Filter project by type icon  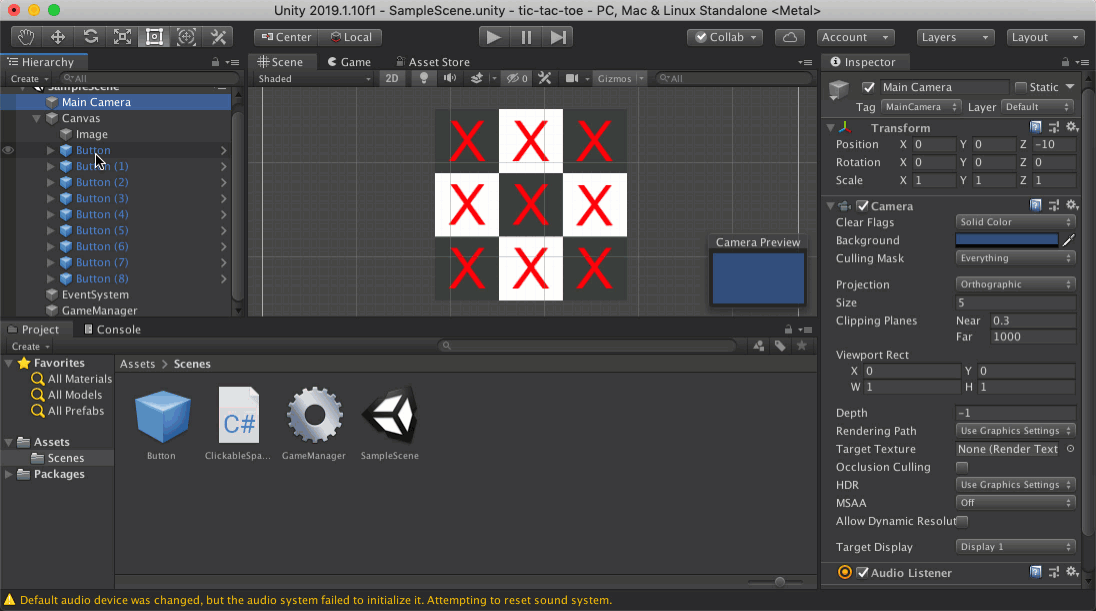pyautogui.click(x=758, y=346)
